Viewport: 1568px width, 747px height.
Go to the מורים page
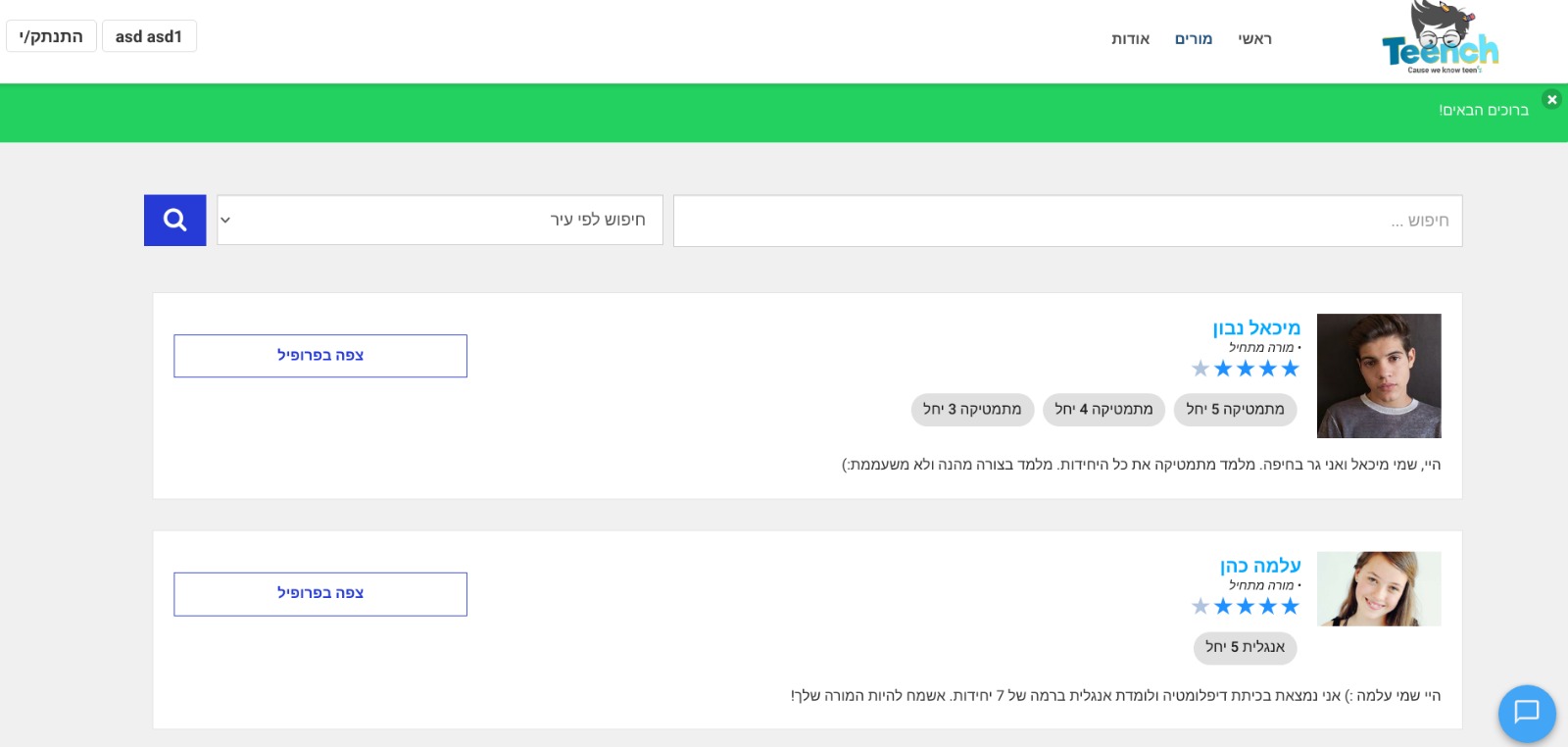pyautogui.click(x=1194, y=39)
